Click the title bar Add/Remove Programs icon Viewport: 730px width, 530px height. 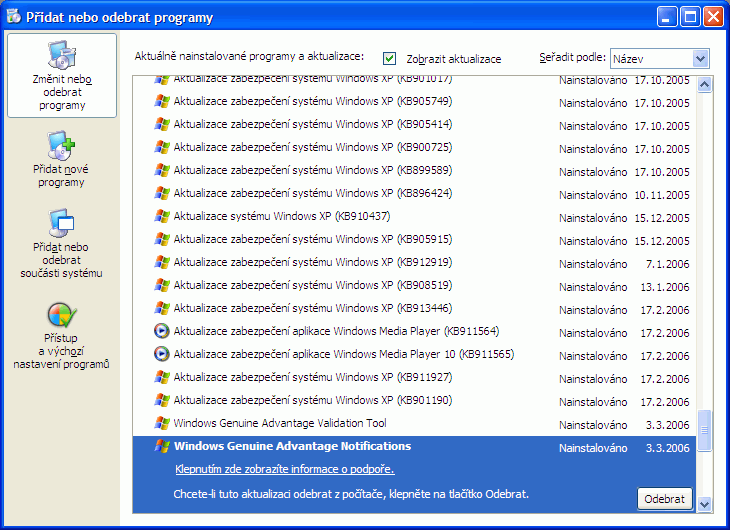14,17
